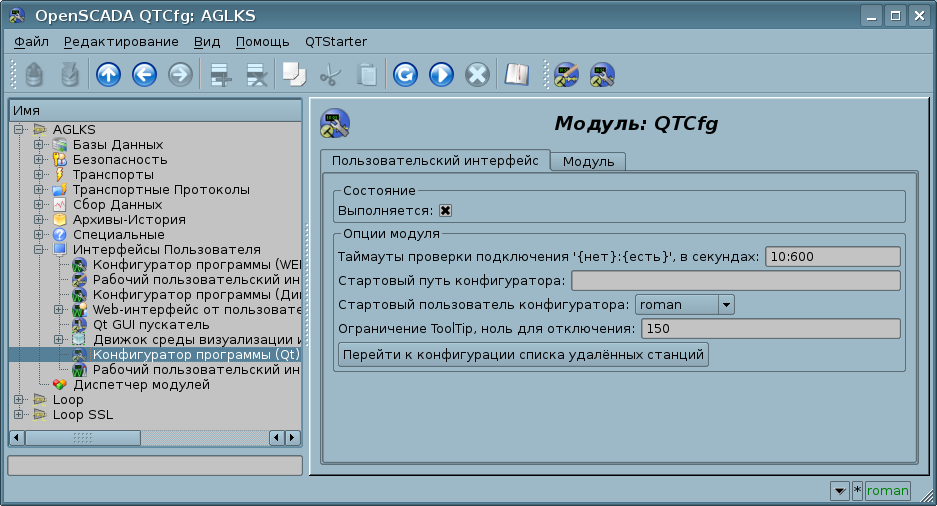Click the go back arrow icon

pyautogui.click(x=144, y=74)
